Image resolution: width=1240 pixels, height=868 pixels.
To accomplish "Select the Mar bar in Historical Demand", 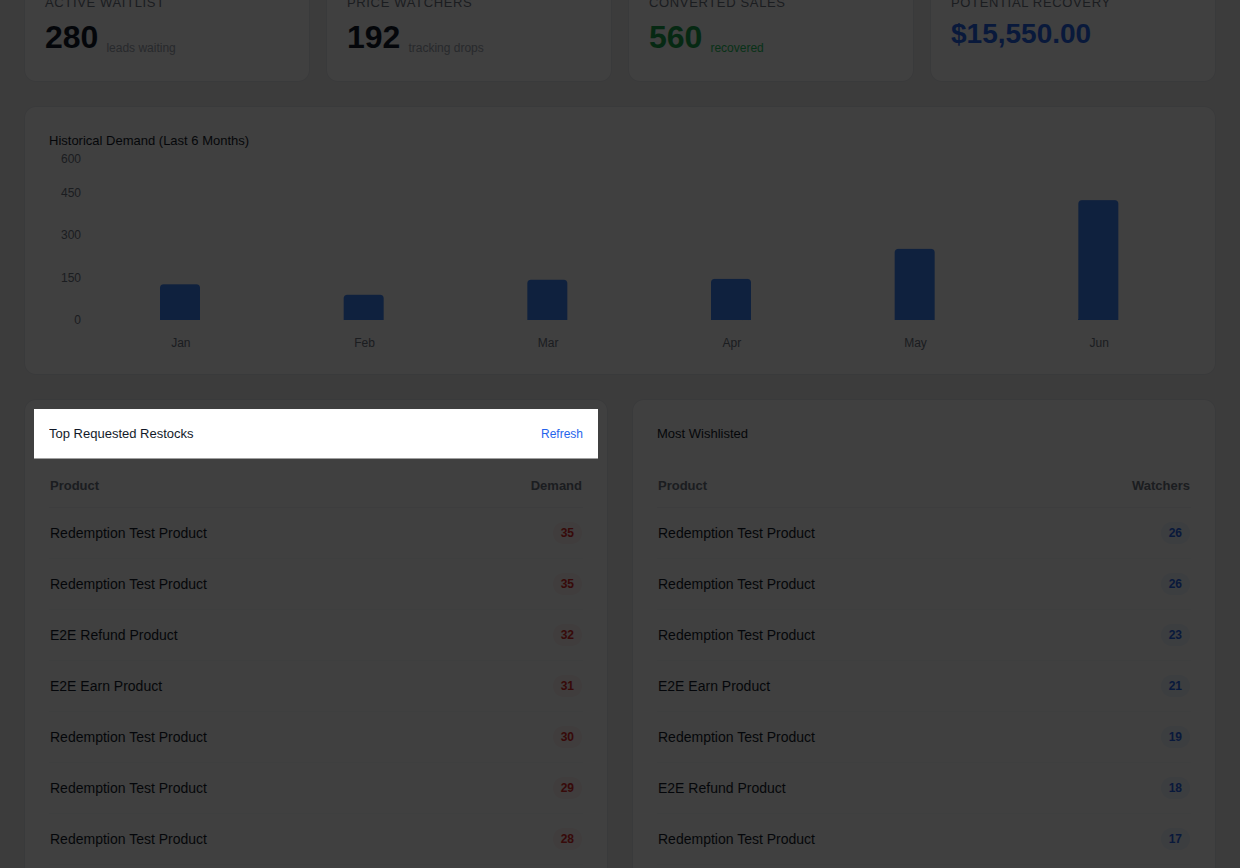I will (547, 300).
